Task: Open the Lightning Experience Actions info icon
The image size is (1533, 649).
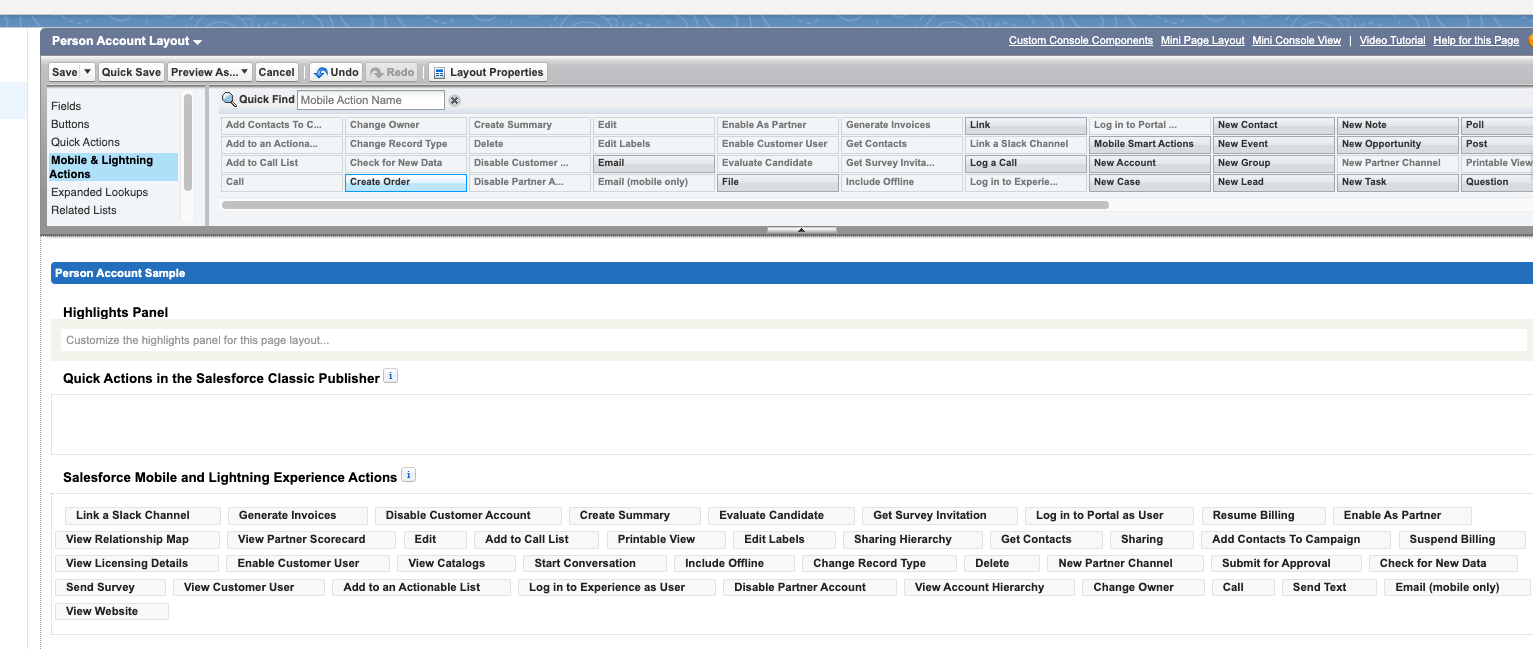Action: 408,475
